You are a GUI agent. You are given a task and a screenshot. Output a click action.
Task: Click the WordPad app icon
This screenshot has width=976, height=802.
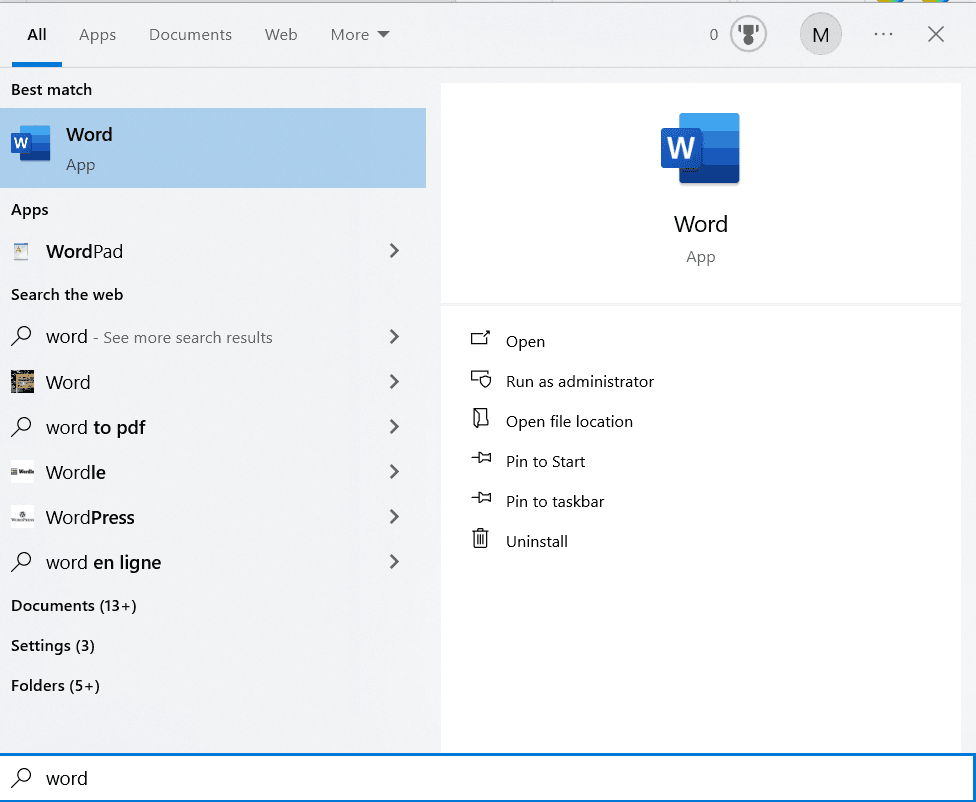(21, 250)
